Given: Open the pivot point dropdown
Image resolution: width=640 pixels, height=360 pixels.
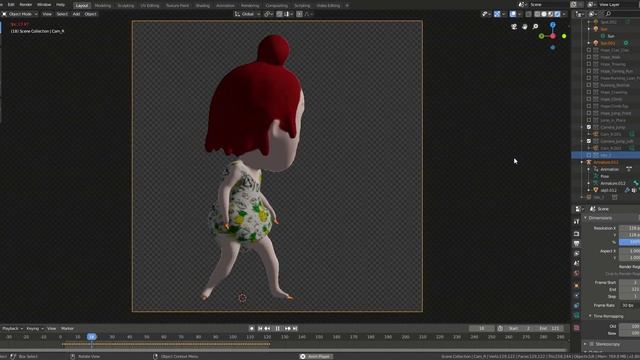Looking at the screenshot, I should point(268,14).
